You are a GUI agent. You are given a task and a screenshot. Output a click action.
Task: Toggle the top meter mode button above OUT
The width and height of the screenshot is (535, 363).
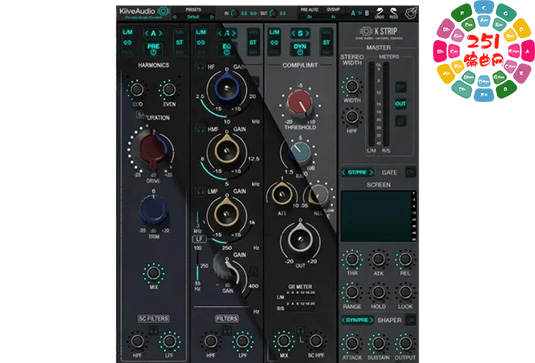click(x=401, y=87)
